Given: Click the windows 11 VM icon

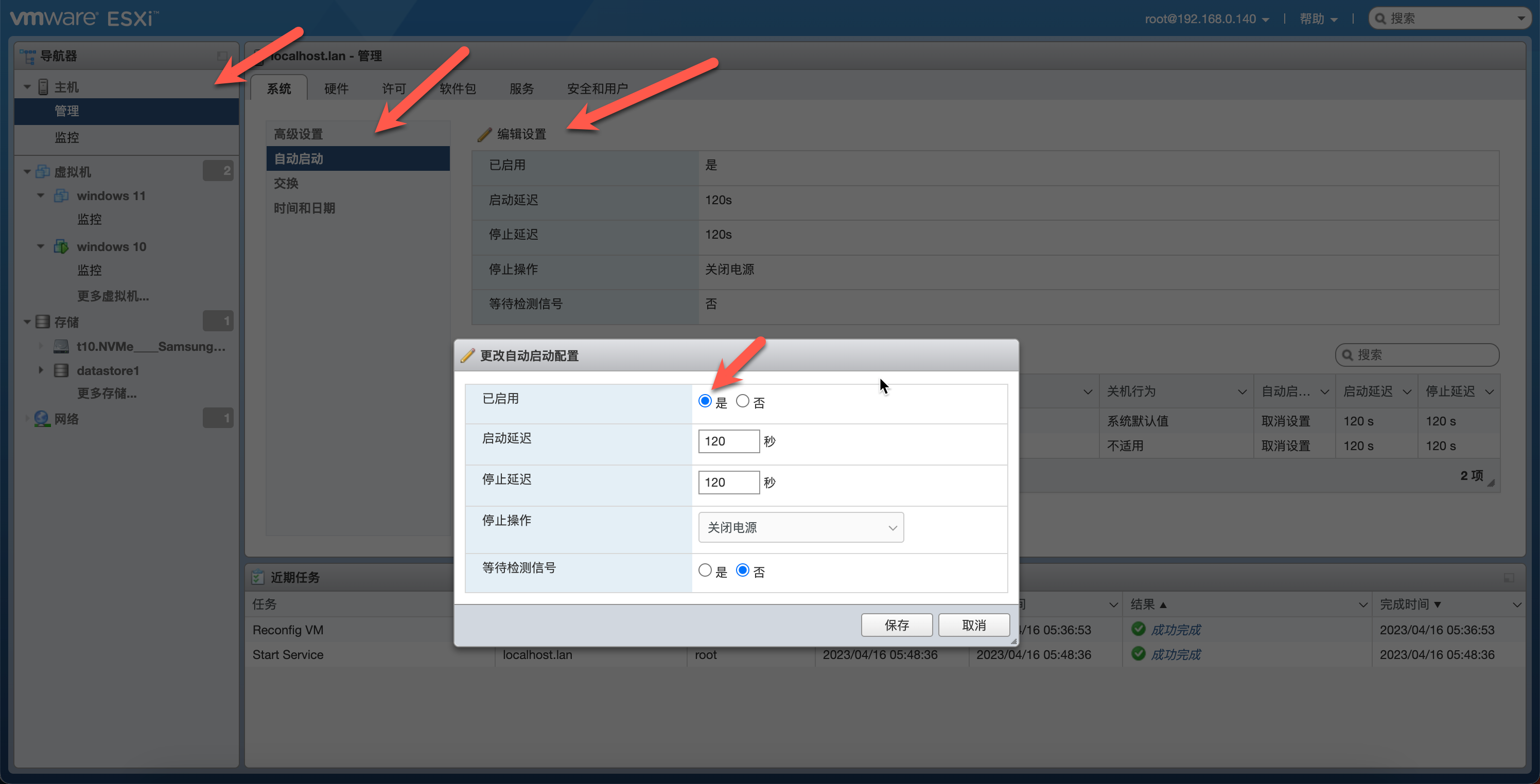Looking at the screenshot, I should click(61, 195).
